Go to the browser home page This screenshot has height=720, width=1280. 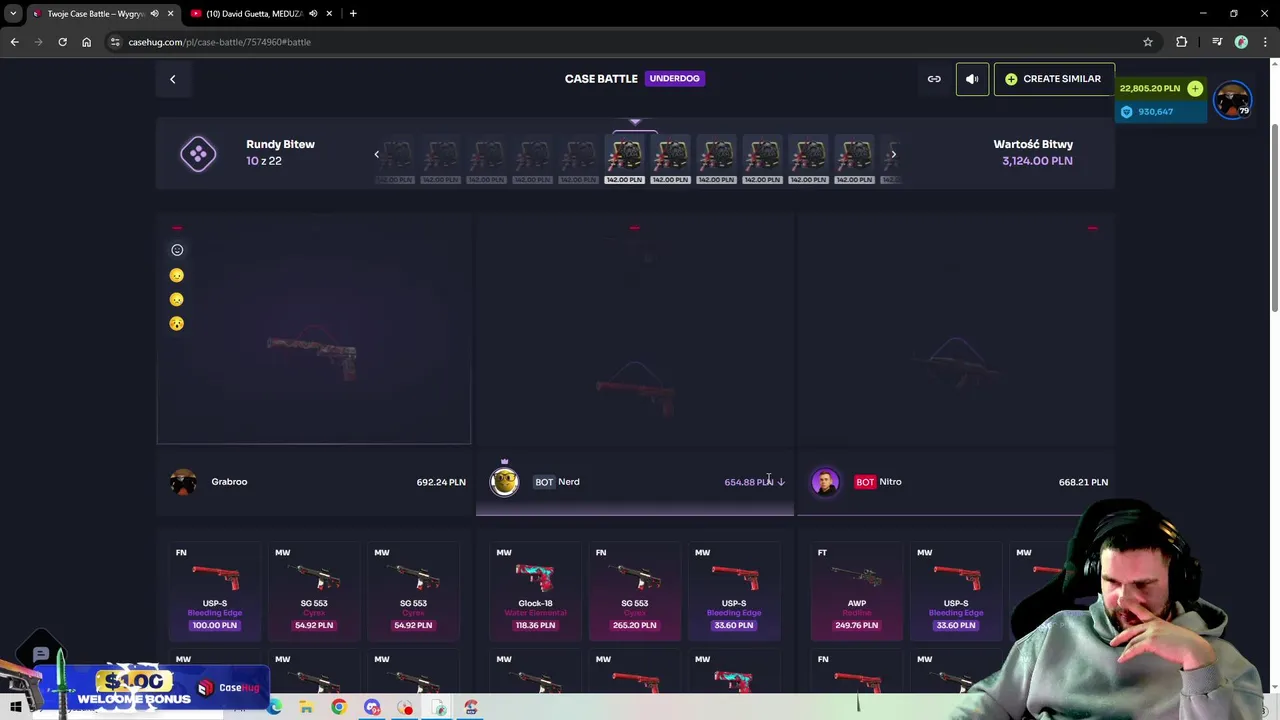(86, 42)
